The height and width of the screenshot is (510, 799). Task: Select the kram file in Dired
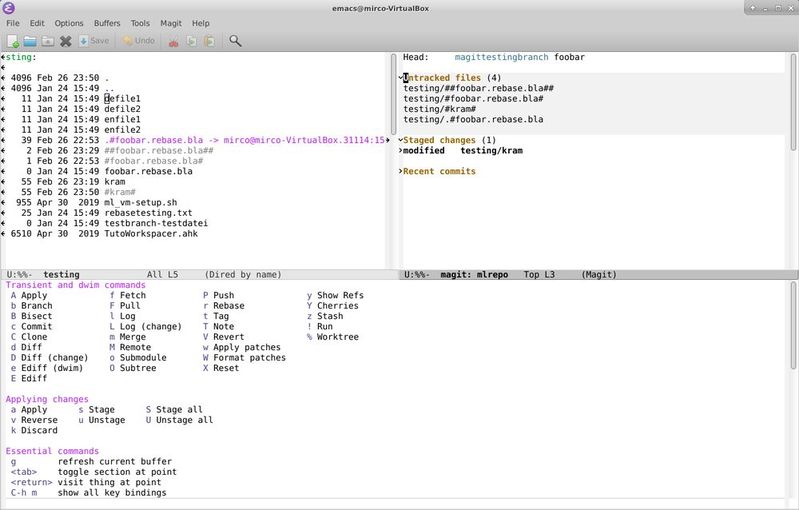(115, 182)
